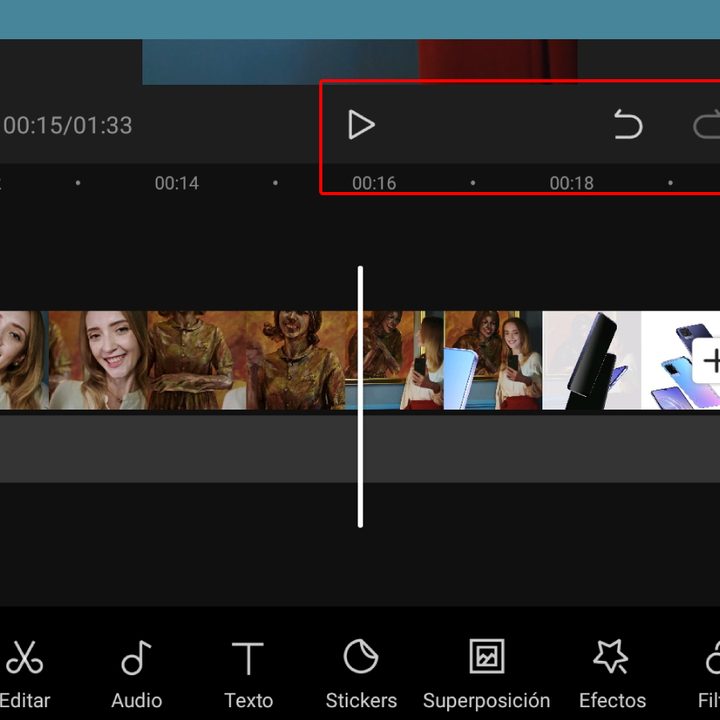Click the 00:15/01:33 time counter
Image resolution: width=720 pixels, height=720 pixels.
68,125
